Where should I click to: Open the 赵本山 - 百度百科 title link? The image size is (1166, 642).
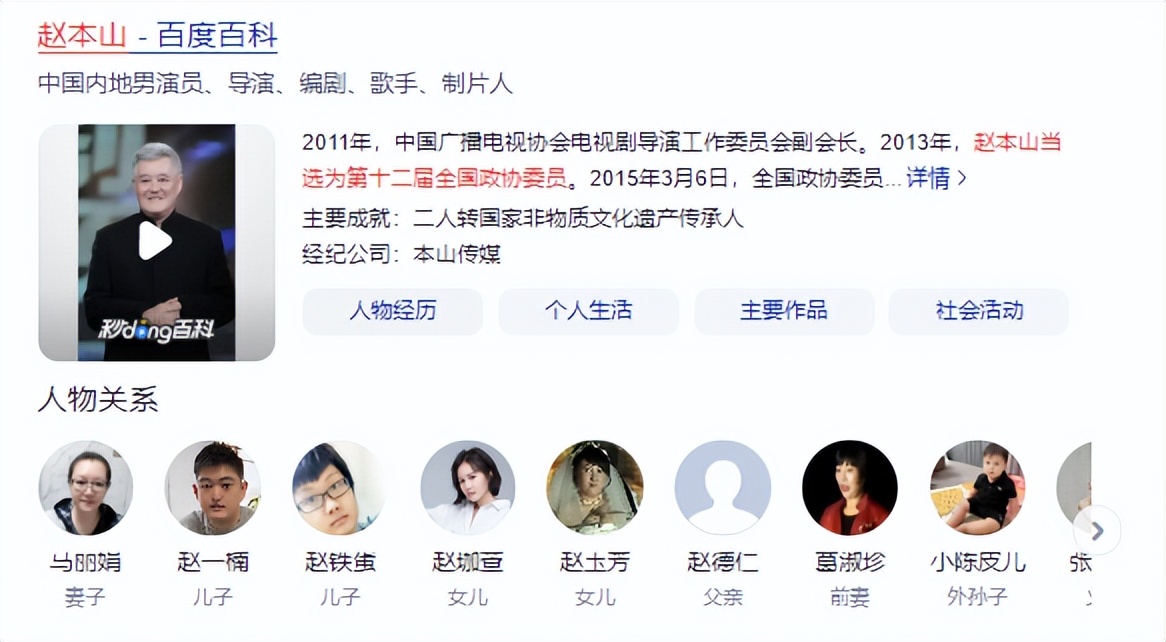(158, 36)
